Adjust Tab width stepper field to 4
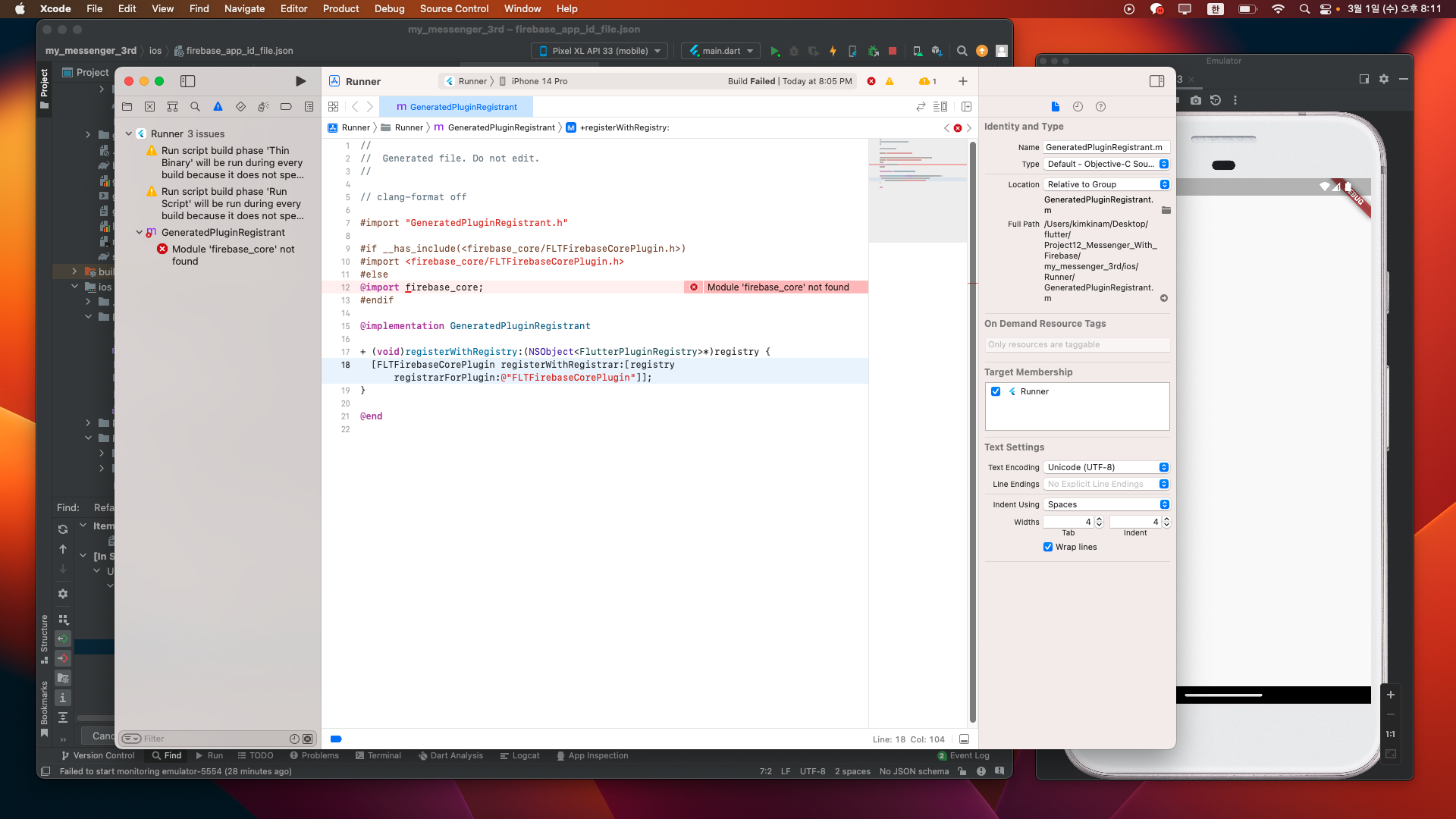 click(x=1098, y=521)
